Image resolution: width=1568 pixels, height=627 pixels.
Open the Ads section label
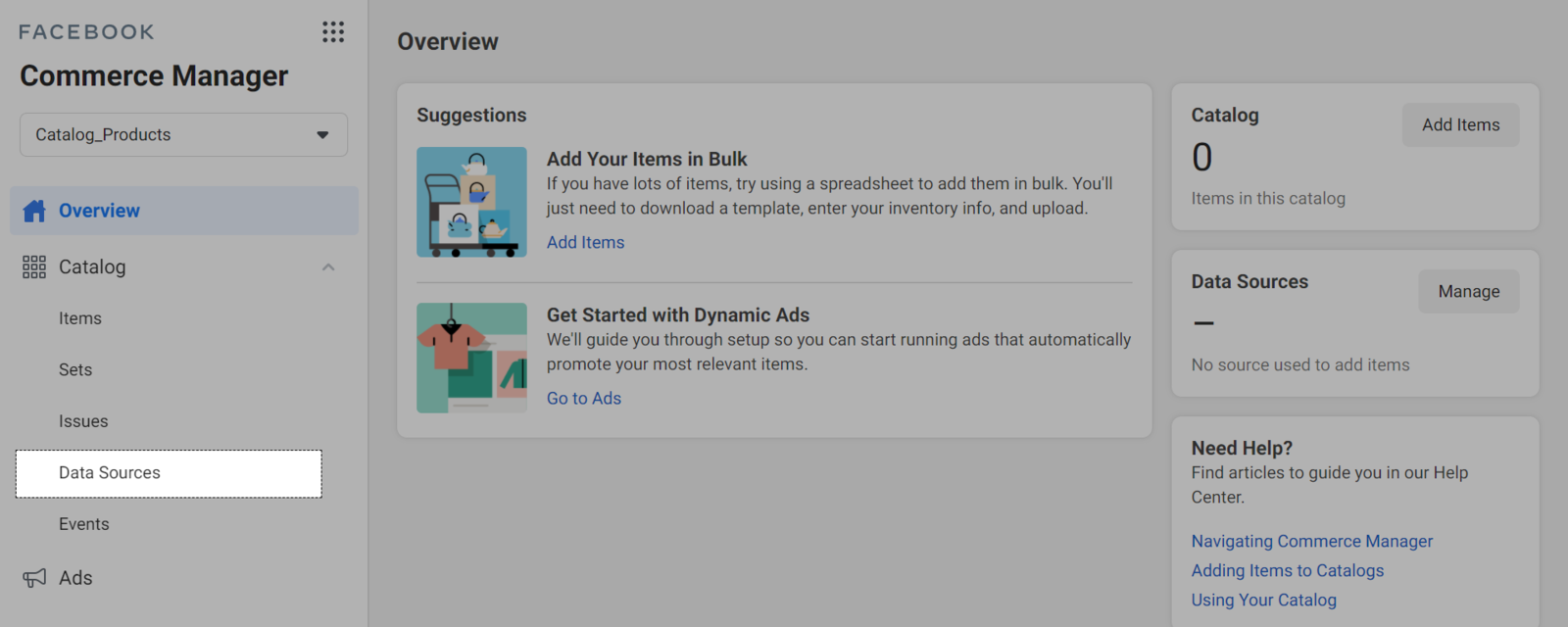pos(75,578)
